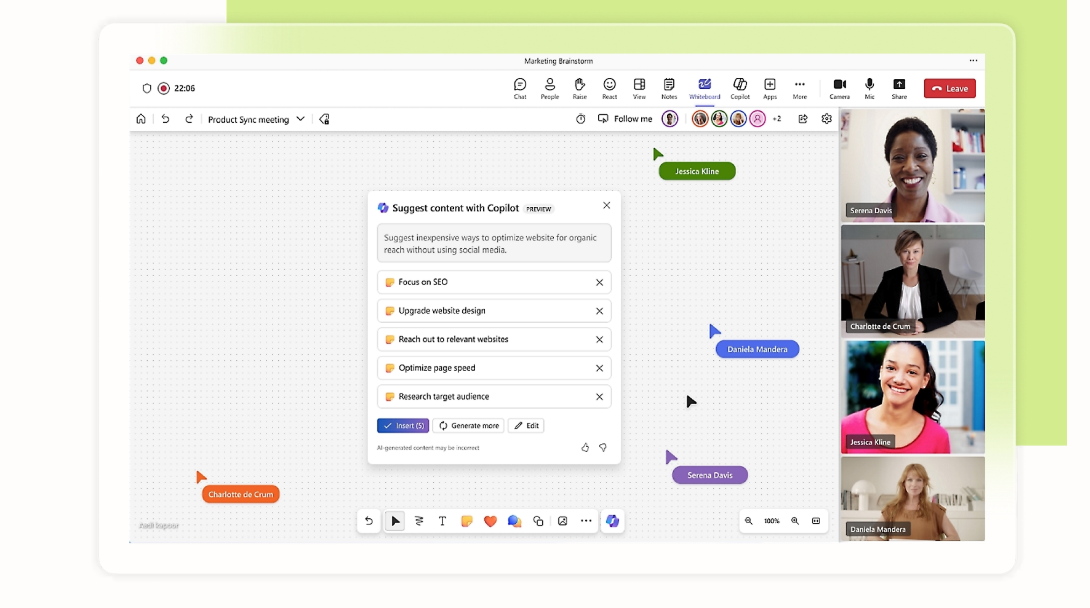The image size is (1090, 608).
Task: Open the React emoji menu
Action: (609, 88)
